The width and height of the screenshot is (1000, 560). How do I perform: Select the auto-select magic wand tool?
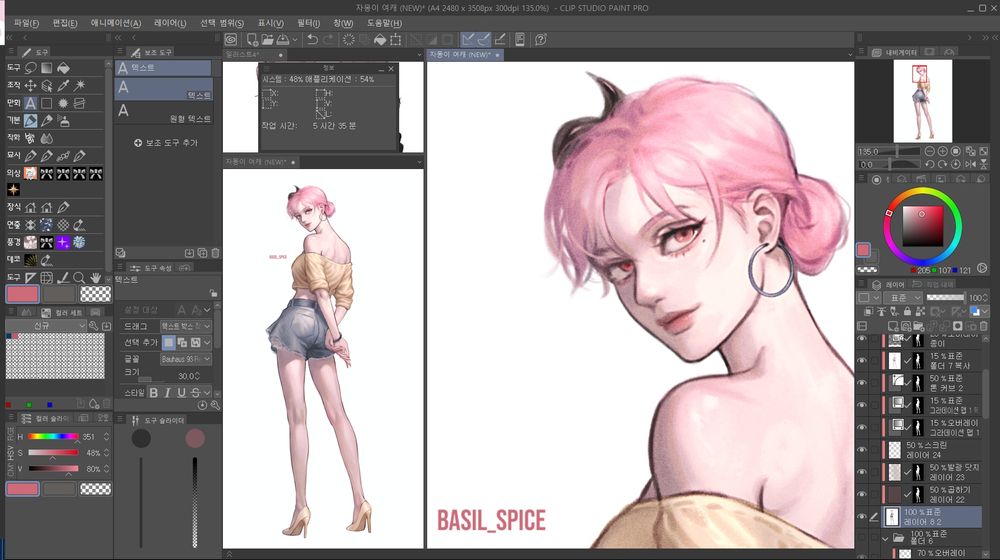point(80,85)
